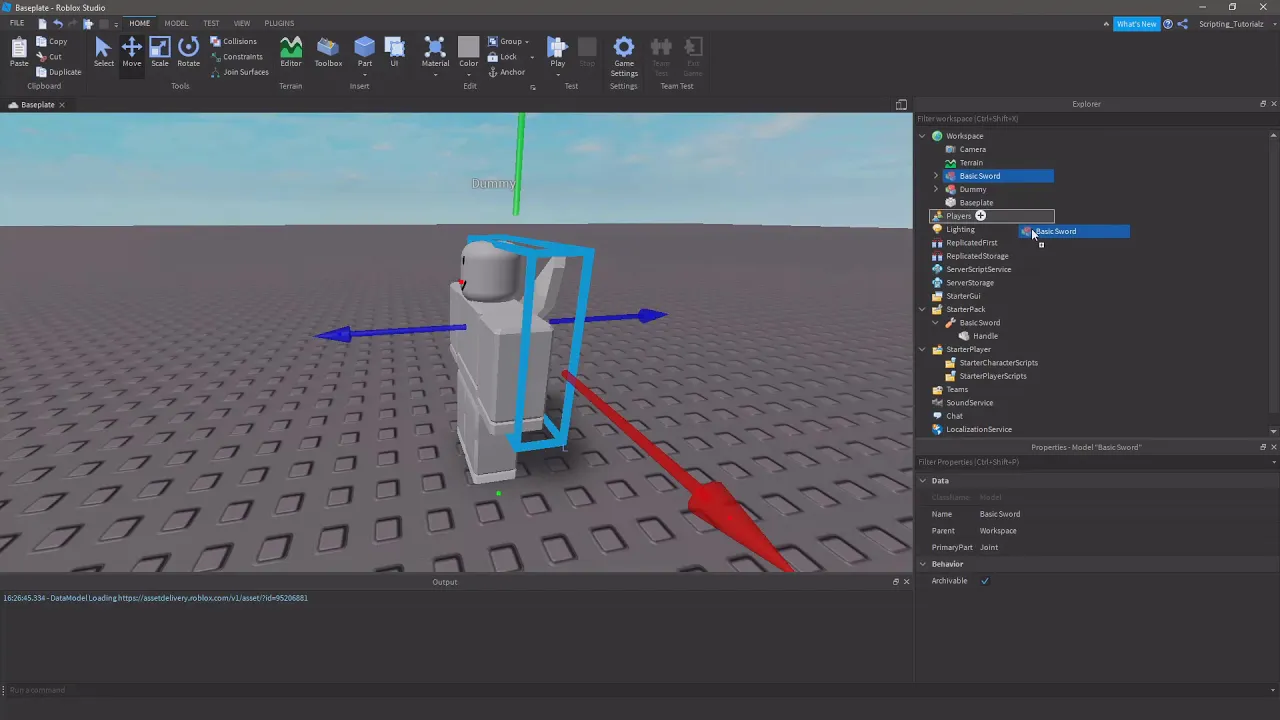The height and width of the screenshot is (720, 1280).
Task: Collapse the Behavior properties section
Action: (x=923, y=564)
